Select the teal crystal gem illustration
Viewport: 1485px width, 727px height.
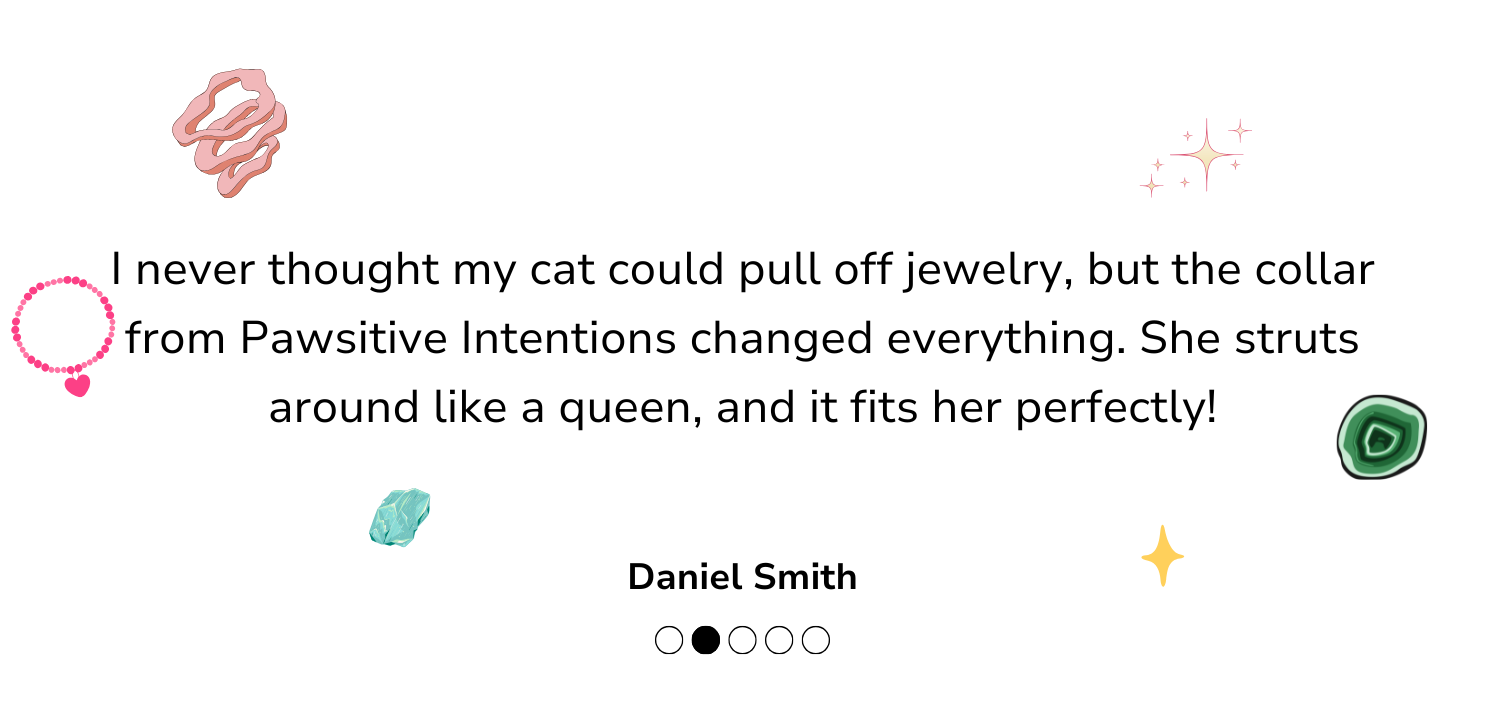pos(399,517)
